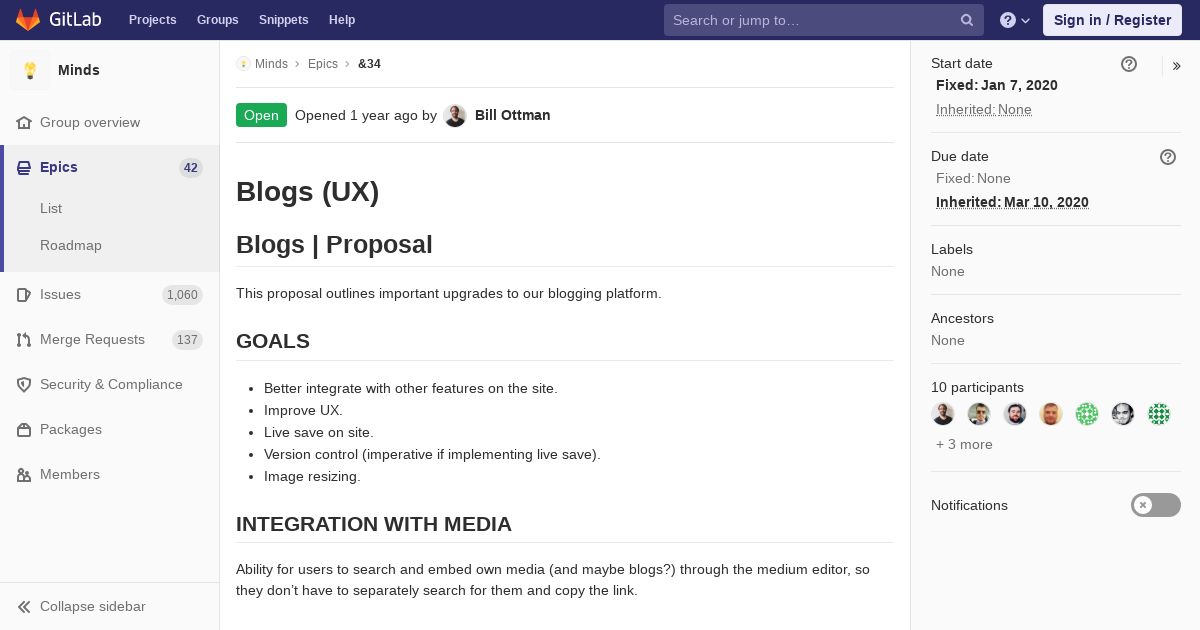Click the Security & Compliance shield icon
The width and height of the screenshot is (1200, 630).
(24, 384)
